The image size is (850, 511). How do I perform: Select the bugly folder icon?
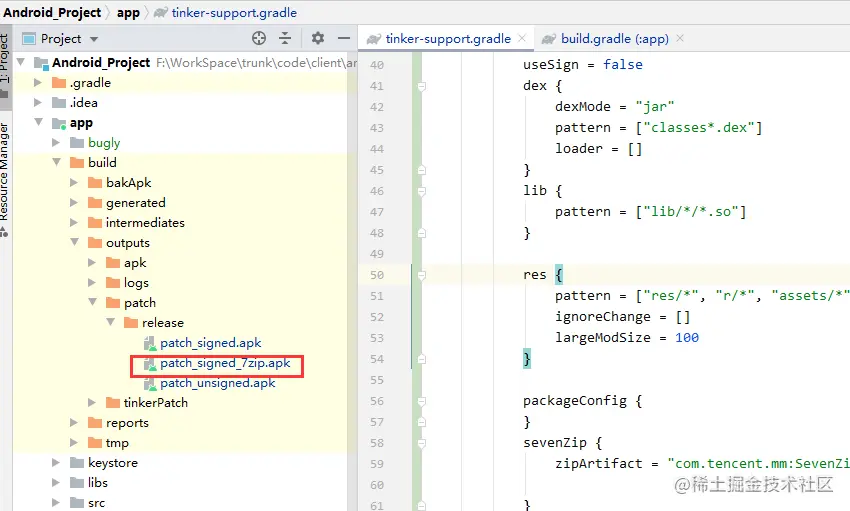pos(77,143)
